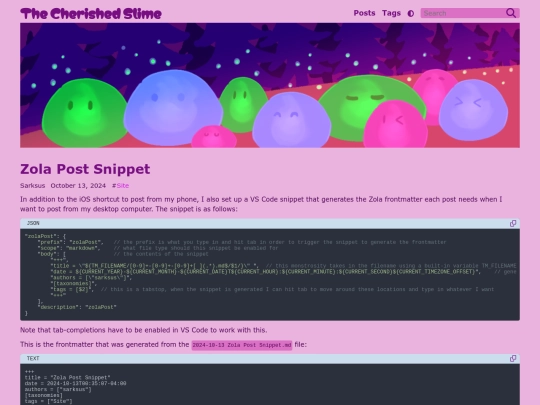Click the tab-completions note sentence
Screen dimensions: 540x405
pos(144,330)
